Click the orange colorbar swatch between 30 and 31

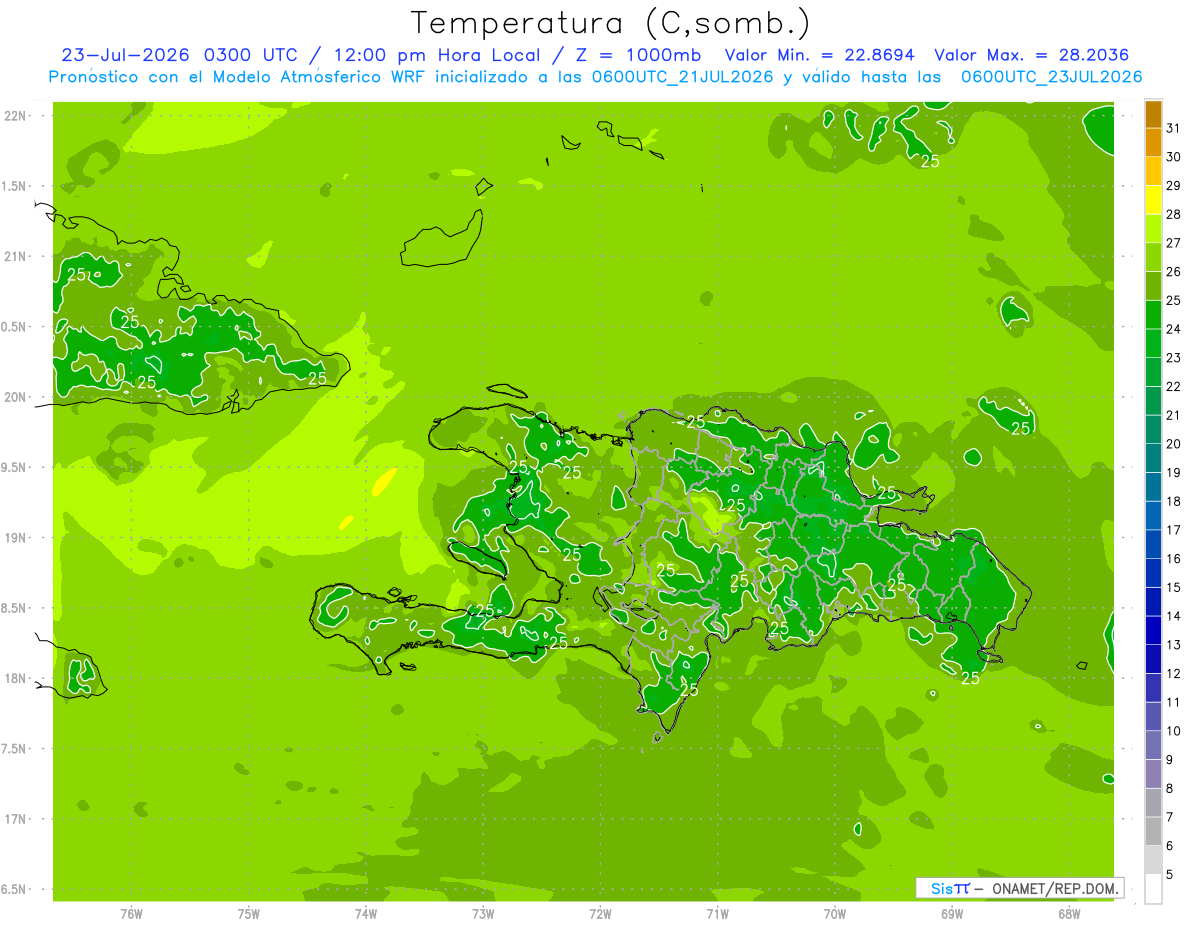coord(1153,142)
